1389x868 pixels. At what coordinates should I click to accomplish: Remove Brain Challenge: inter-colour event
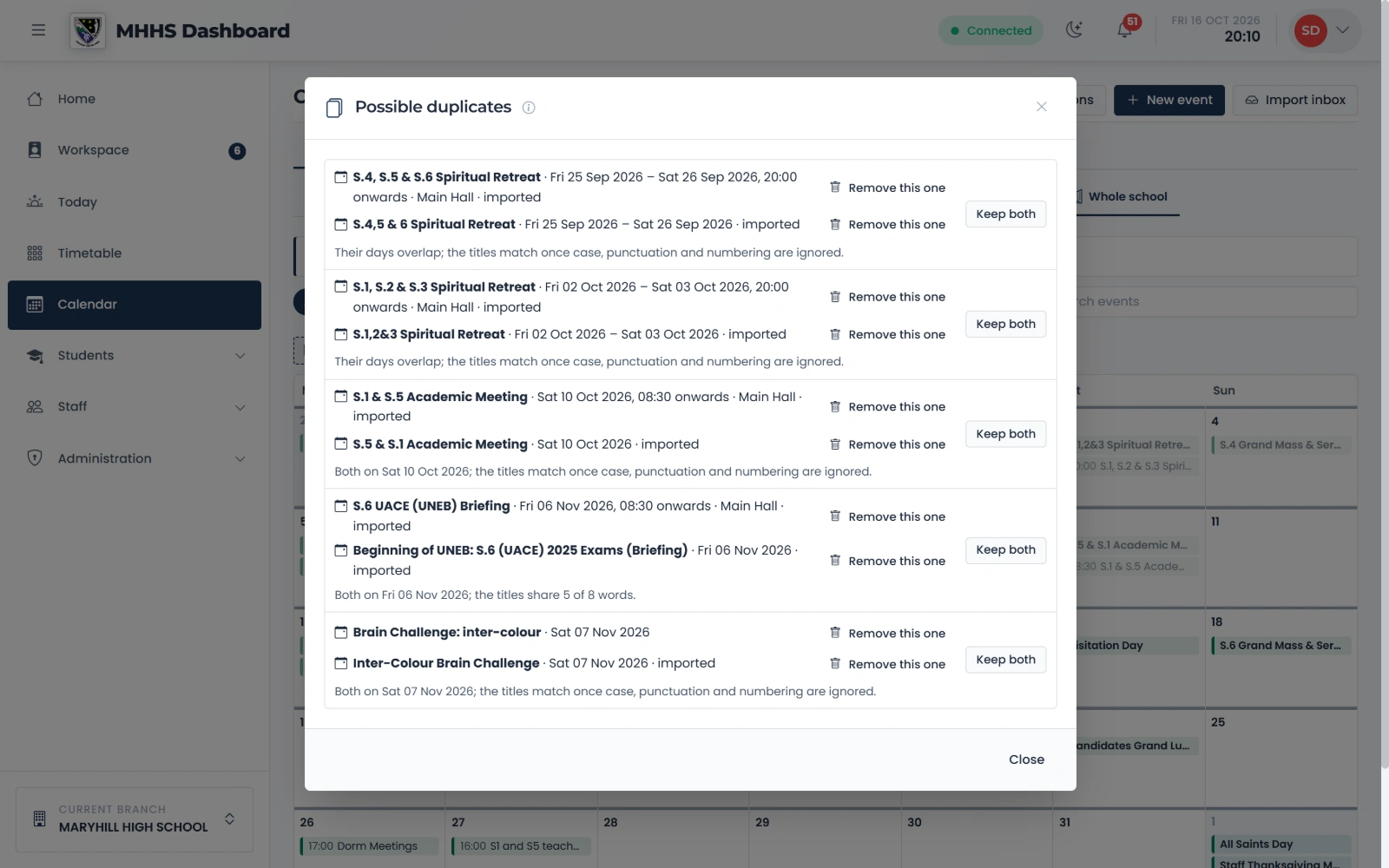coord(887,634)
